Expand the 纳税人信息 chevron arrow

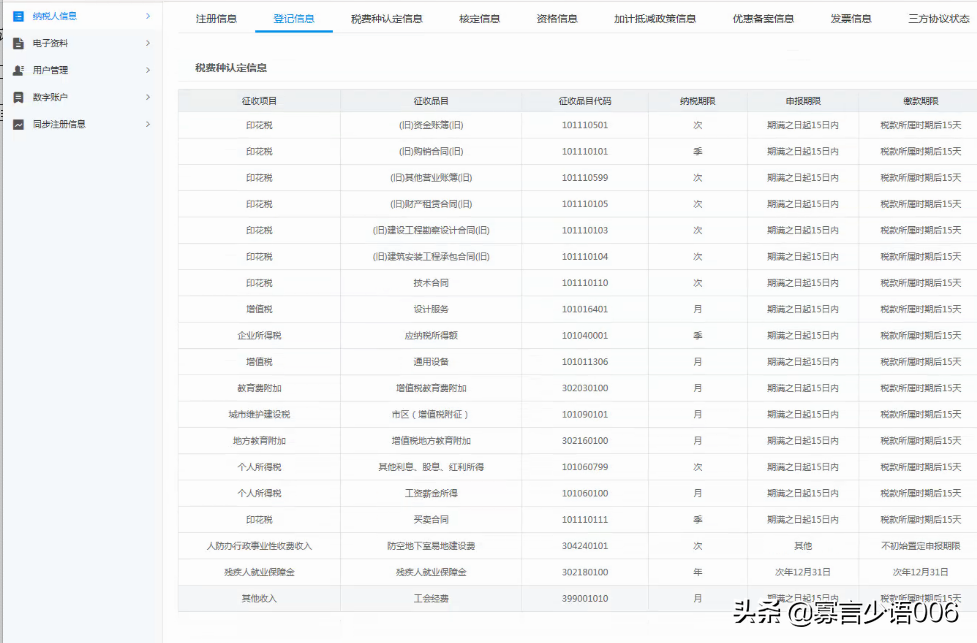pos(148,16)
